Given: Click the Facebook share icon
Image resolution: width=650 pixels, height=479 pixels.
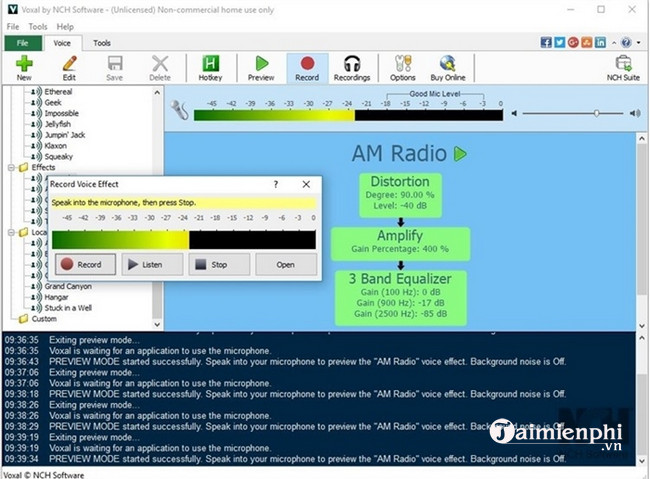Looking at the screenshot, I should (546, 43).
